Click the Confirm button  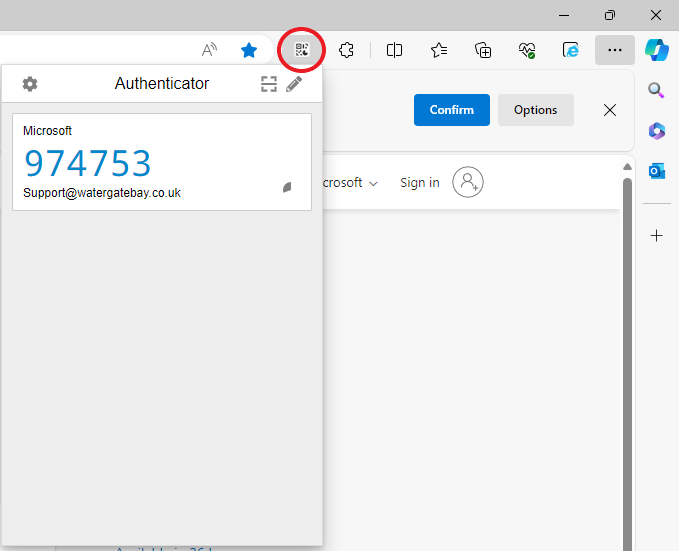(x=452, y=110)
